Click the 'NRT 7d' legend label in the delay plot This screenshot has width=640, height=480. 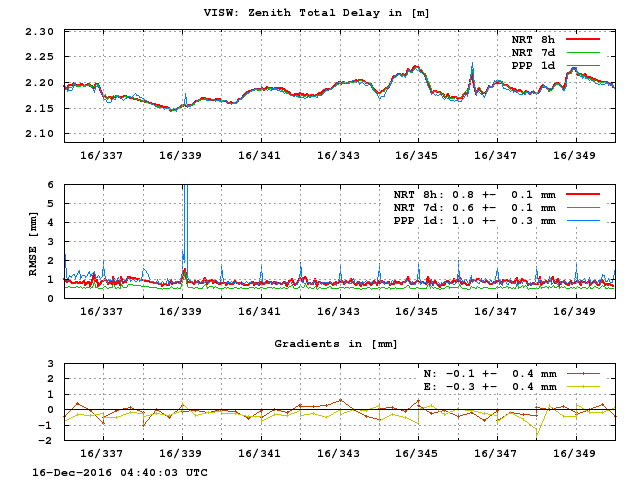click(x=533, y=53)
